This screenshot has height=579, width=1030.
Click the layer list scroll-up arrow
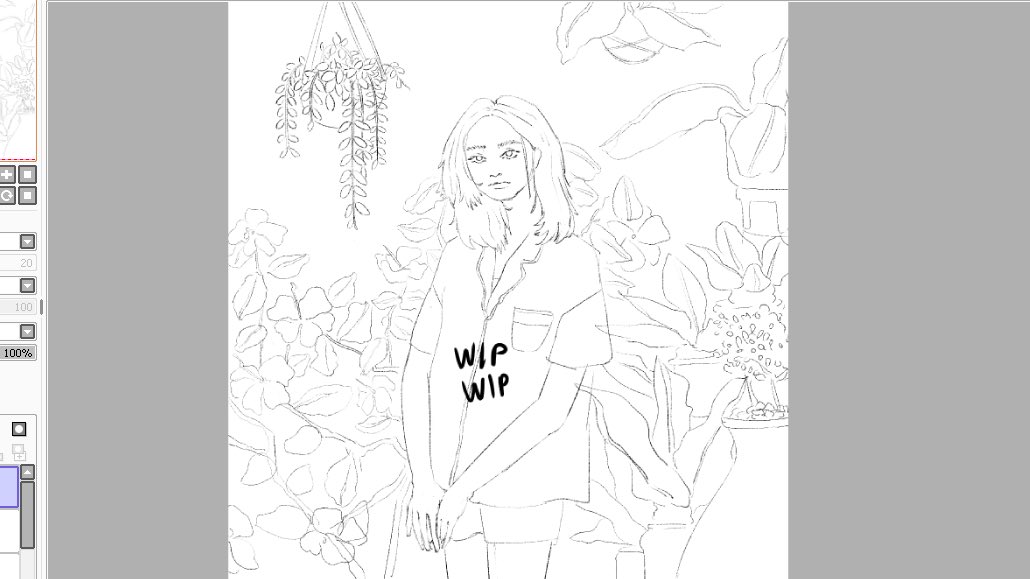pos(28,473)
